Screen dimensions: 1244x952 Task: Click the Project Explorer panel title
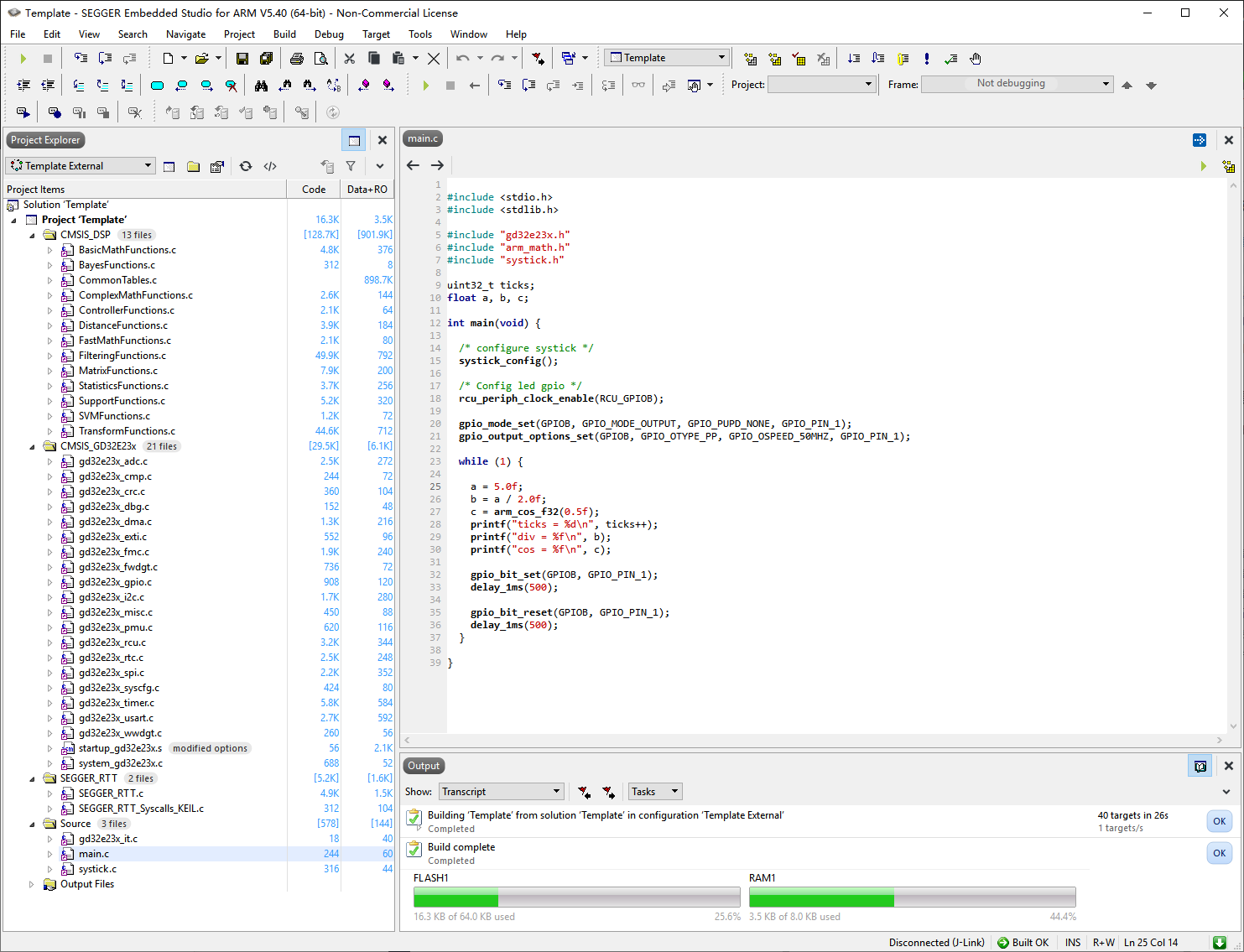45,140
